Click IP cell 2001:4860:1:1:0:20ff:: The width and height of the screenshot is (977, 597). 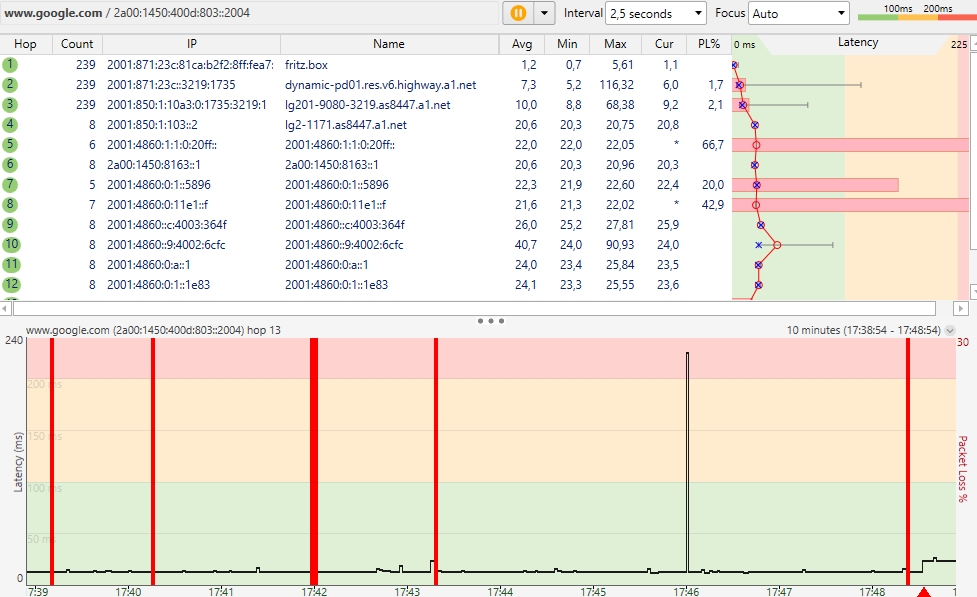(x=161, y=144)
